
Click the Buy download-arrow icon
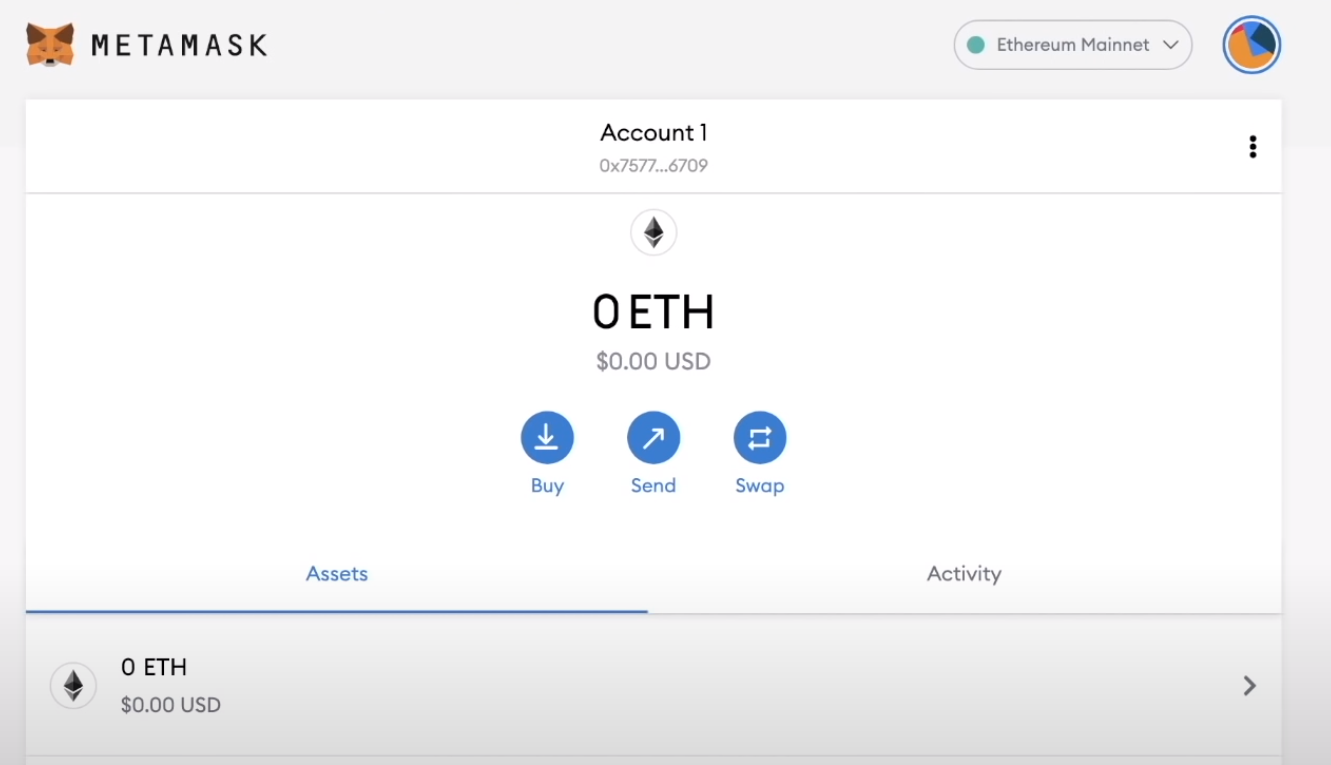[x=547, y=438]
